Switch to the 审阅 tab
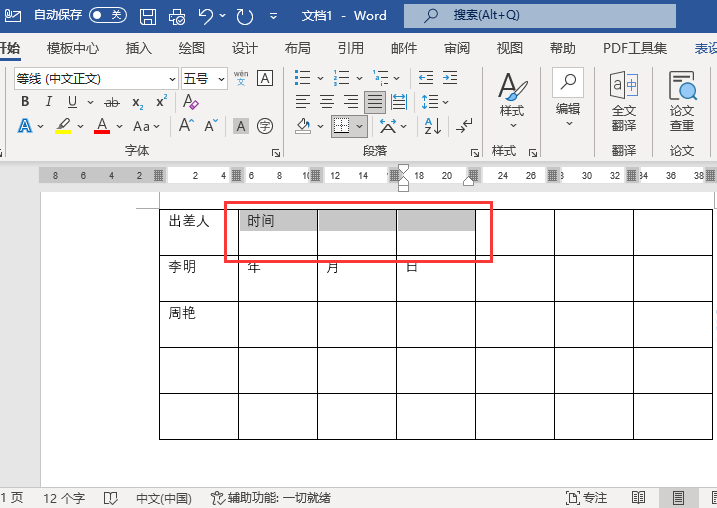The image size is (717, 508). [x=457, y=48]
